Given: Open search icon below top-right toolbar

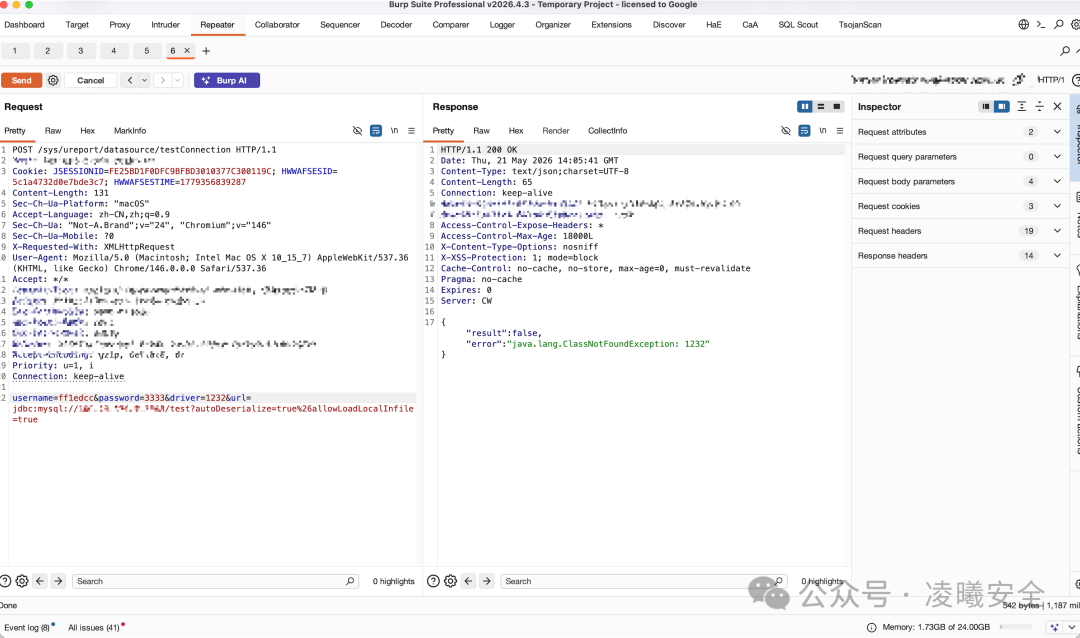Looking at the screenshot, I should point(1065,51).
